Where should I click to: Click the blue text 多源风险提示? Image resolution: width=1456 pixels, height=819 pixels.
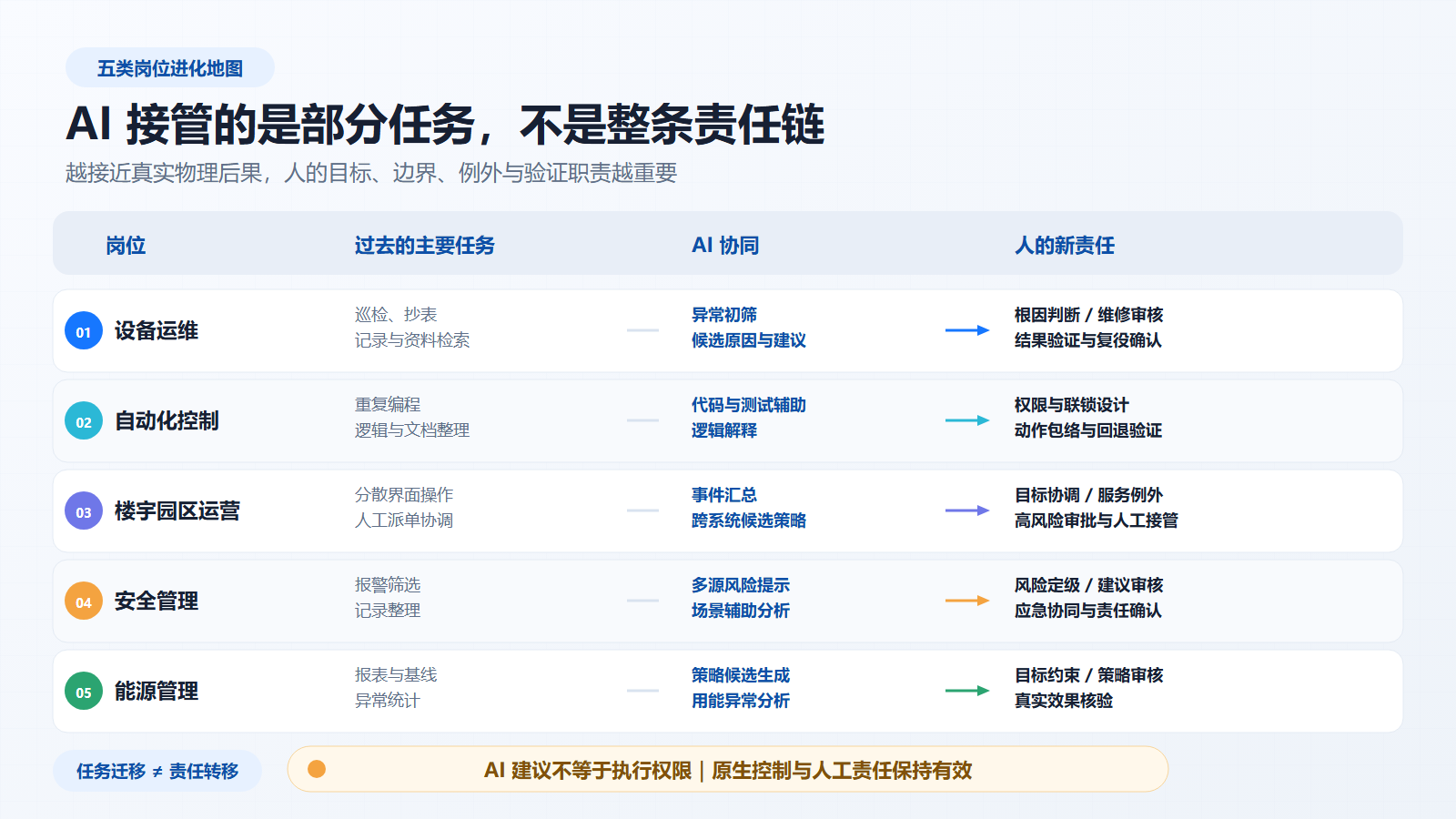tap(741, 584)
